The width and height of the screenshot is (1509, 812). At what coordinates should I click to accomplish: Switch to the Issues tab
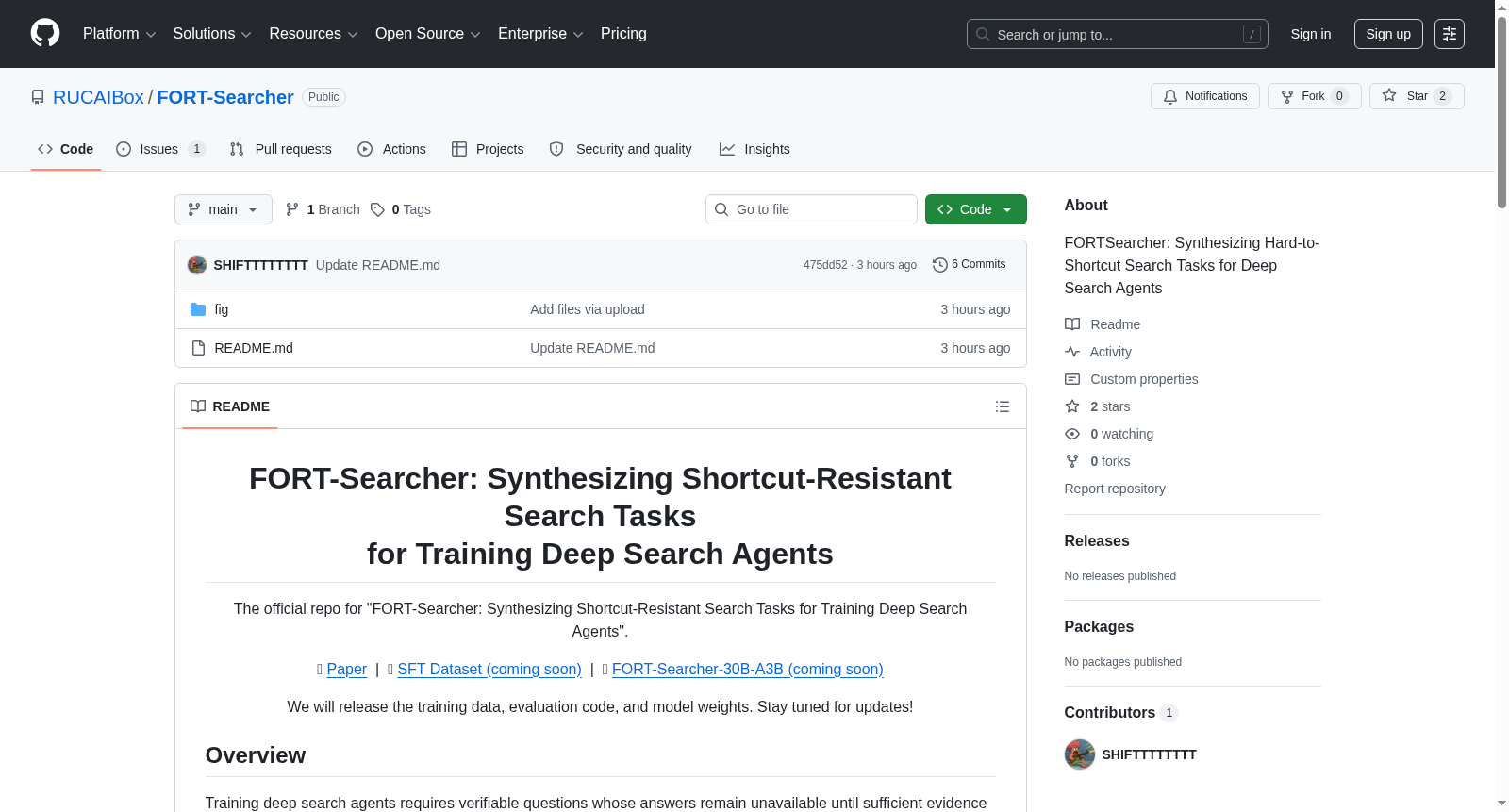coord(160,149)
